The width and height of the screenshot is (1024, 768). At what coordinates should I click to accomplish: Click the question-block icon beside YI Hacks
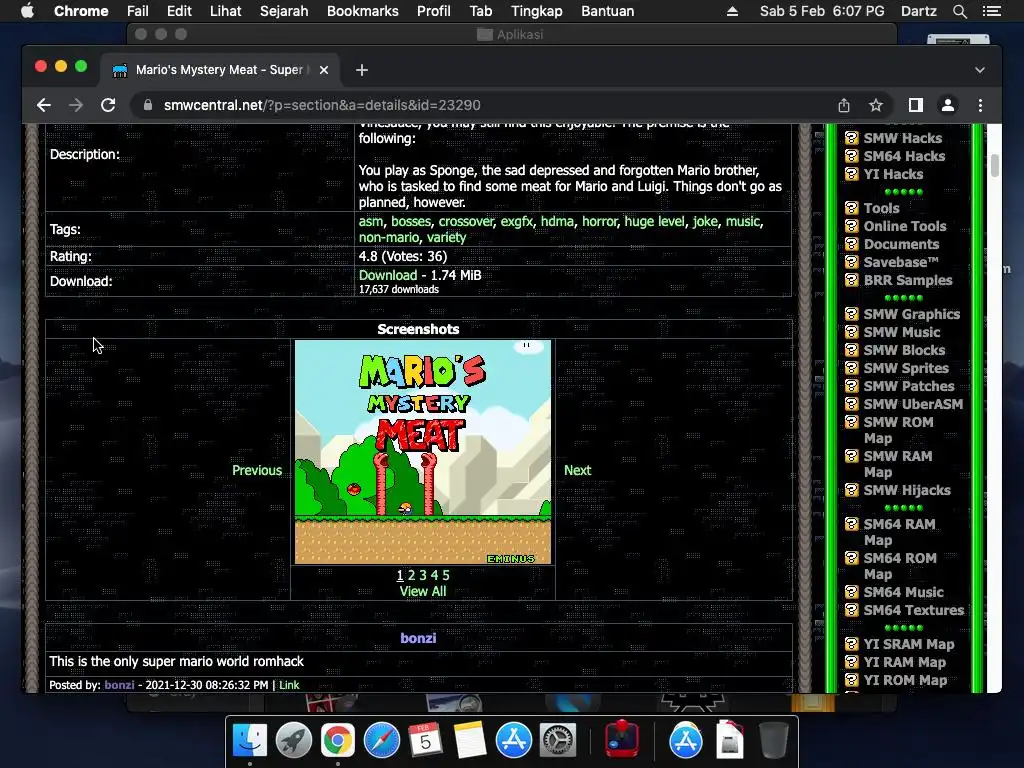click(x=851, y=174)
